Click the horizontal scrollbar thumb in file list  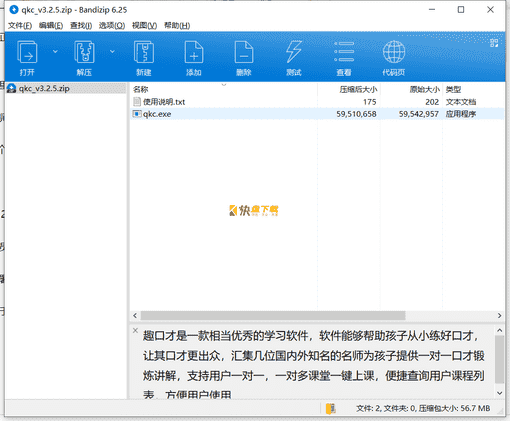(273, 315)
